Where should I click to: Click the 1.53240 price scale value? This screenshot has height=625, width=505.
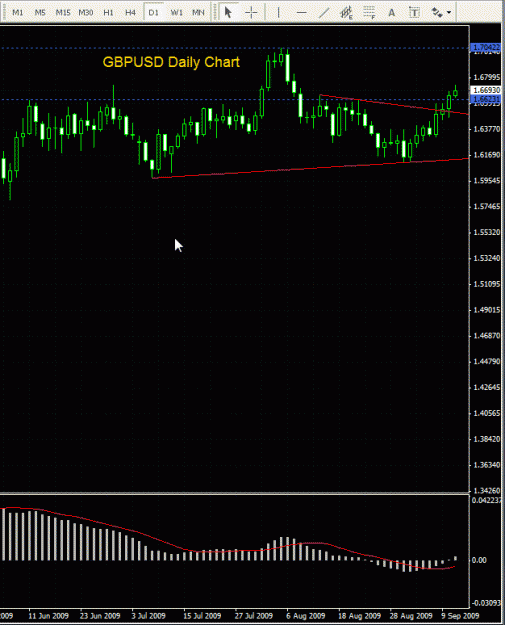486,258
